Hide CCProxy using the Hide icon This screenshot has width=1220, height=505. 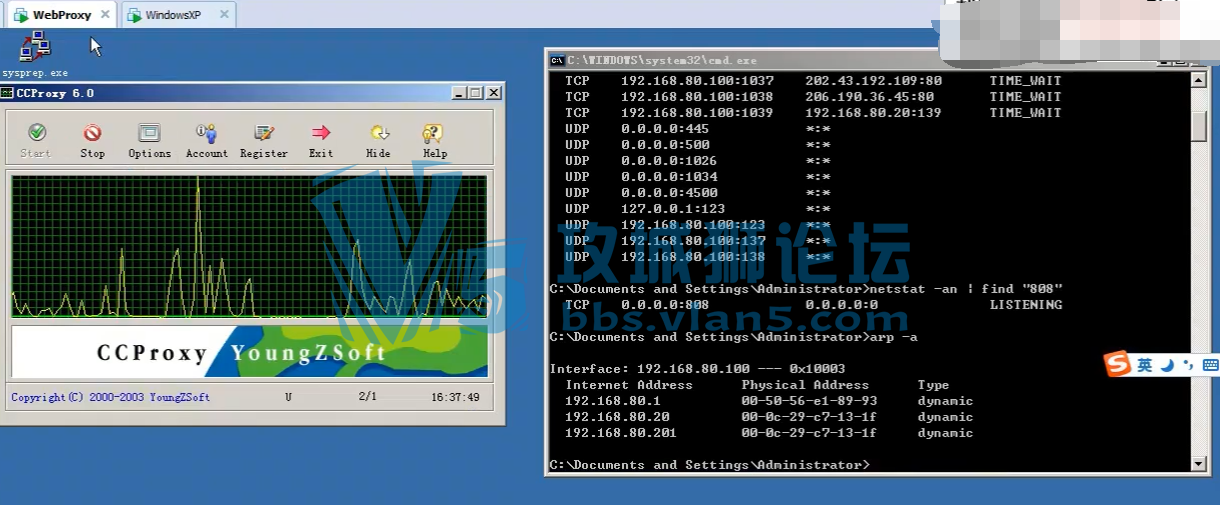point(378,141)
